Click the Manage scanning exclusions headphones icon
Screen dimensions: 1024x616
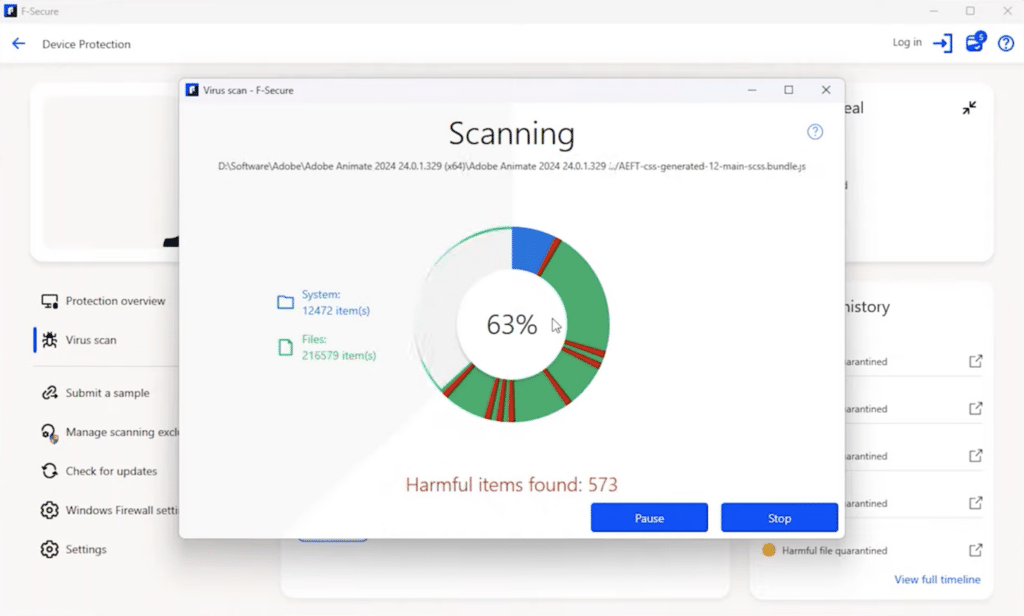[x=51, y=432]
